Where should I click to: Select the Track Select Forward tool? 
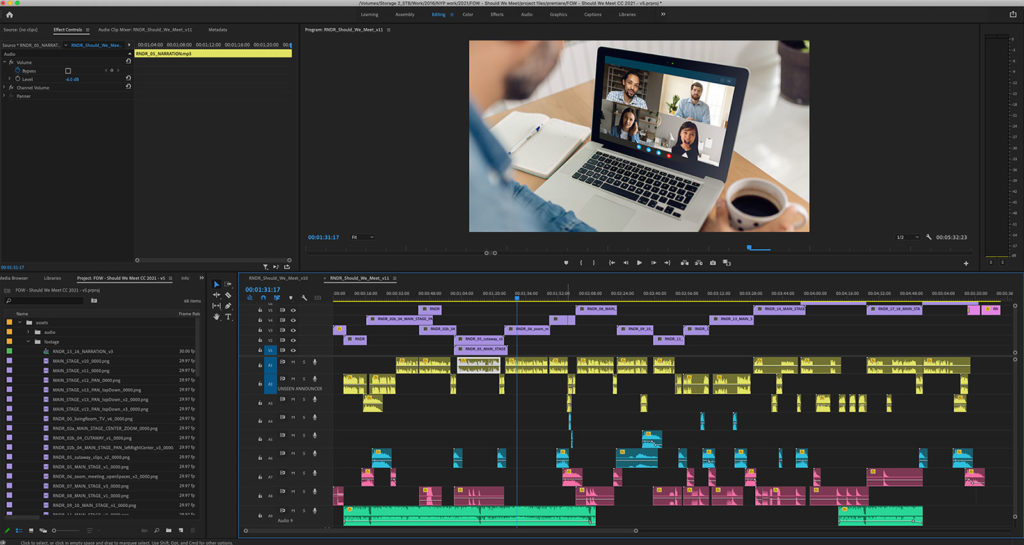(228, 285)
